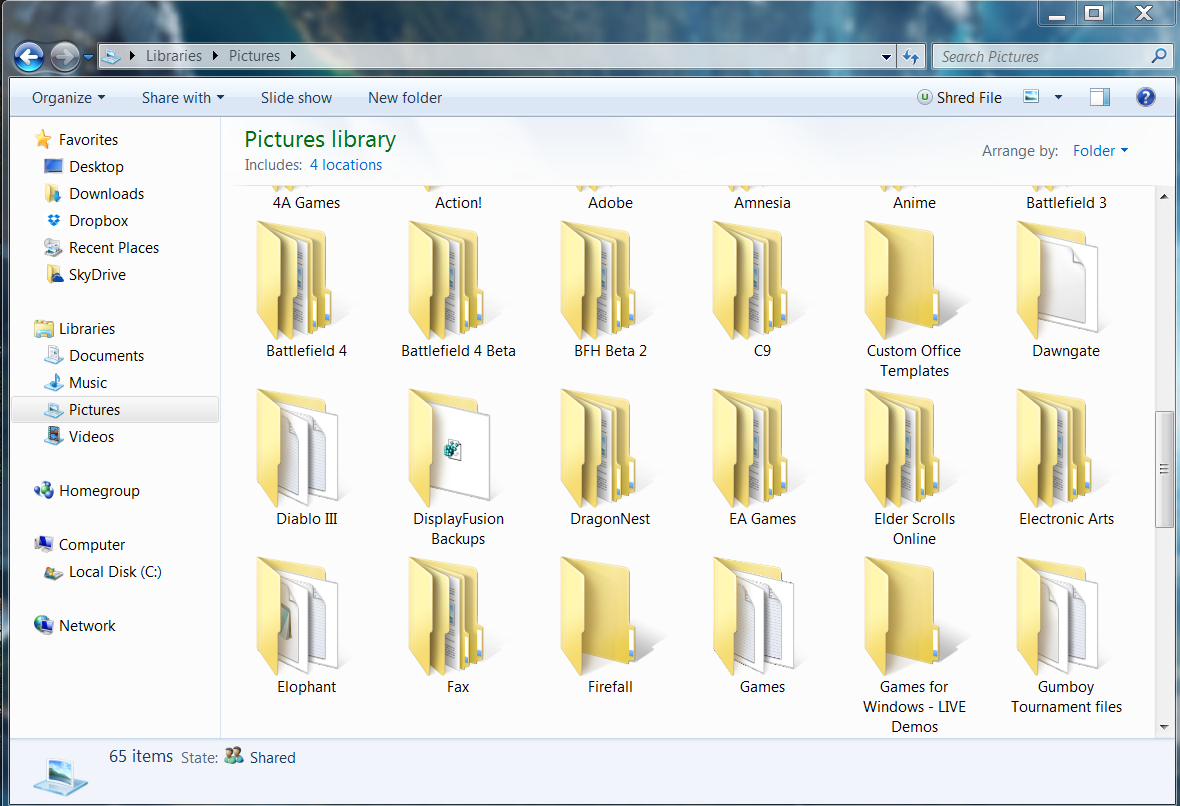The image size is (1180, 806).
Task: Select Favorites in navigation pane
Action: 88,139
